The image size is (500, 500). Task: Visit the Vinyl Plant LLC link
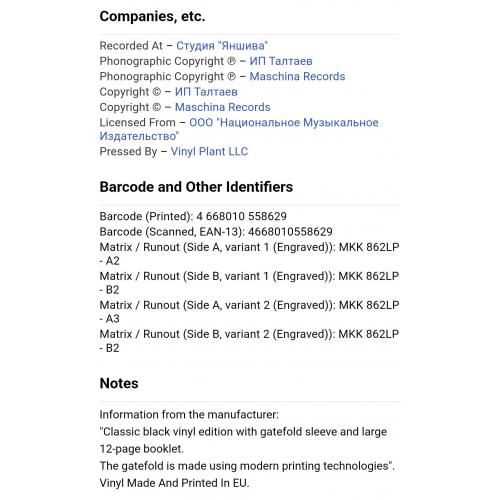[209, 151]
